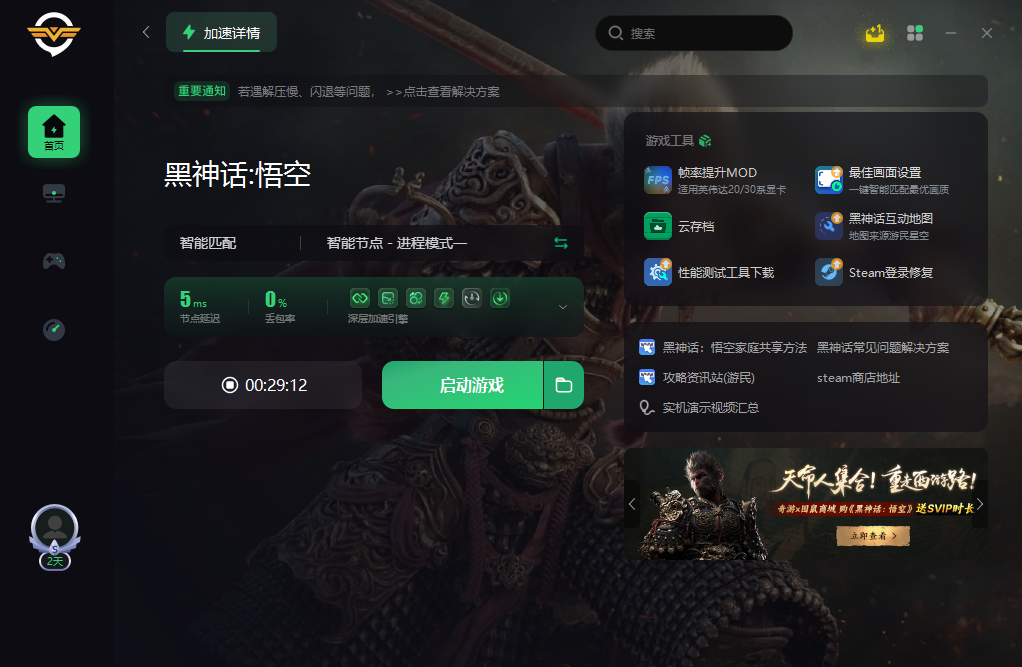
Task: Open the Steam登录修复 tool
Action: (x=874, y=273)
